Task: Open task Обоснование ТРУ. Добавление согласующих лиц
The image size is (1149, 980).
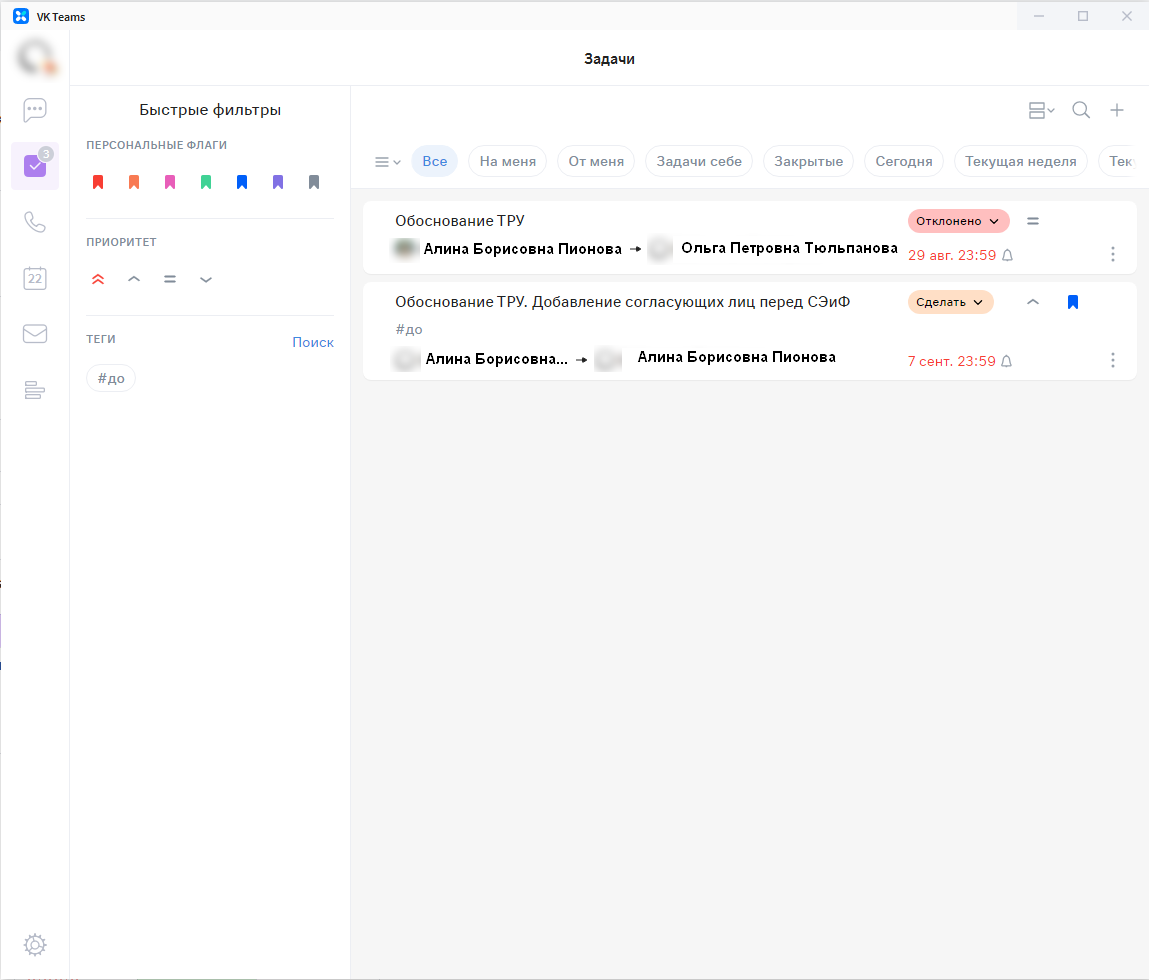Action: [622, 302]
